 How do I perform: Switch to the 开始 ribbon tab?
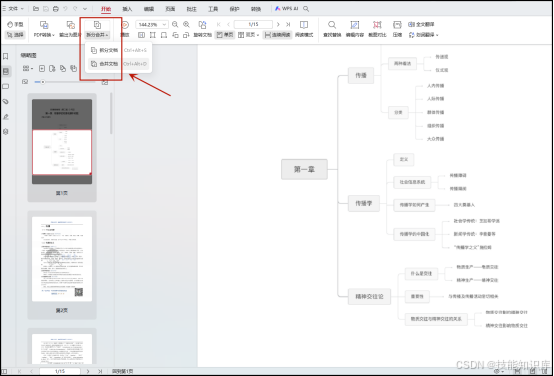click(x=106, y=9)
